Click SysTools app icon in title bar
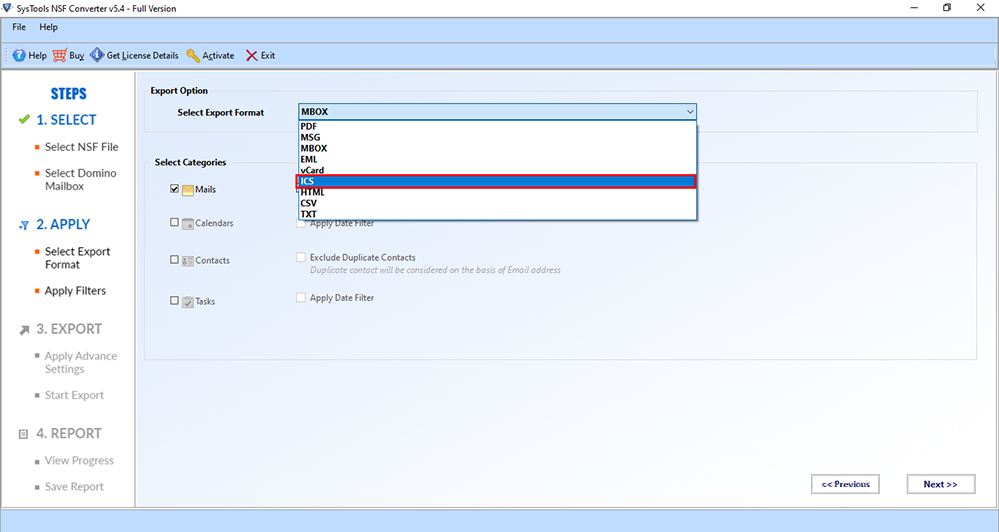The height and width of the screenshot is (532, 999). tap(8, 8)
